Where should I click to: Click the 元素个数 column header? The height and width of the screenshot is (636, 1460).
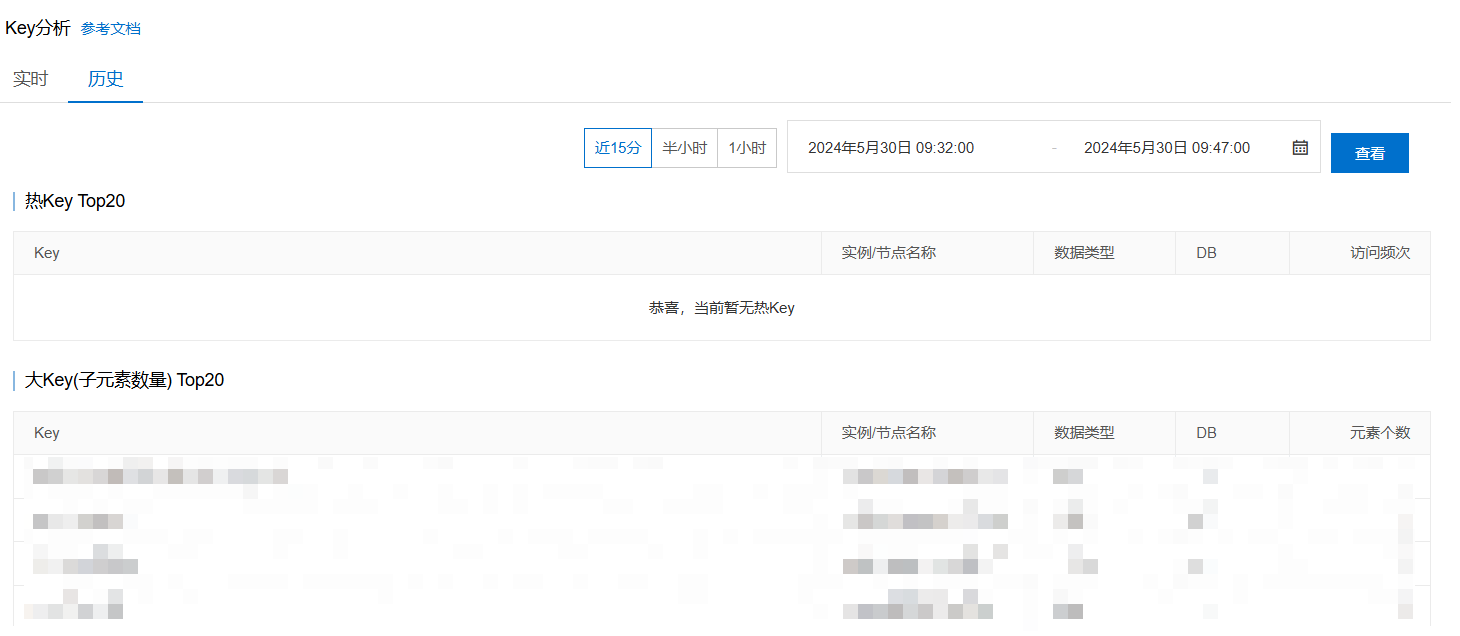click(1379, 433)
